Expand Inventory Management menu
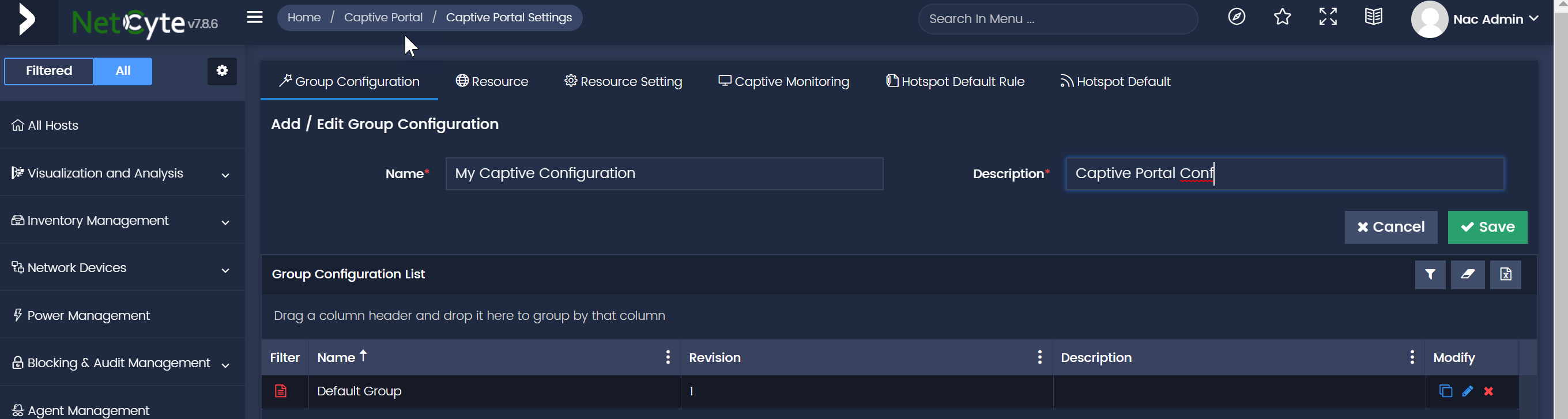Image resolution: width=1568 pixels, height=419 pixels. pos(122,221)
